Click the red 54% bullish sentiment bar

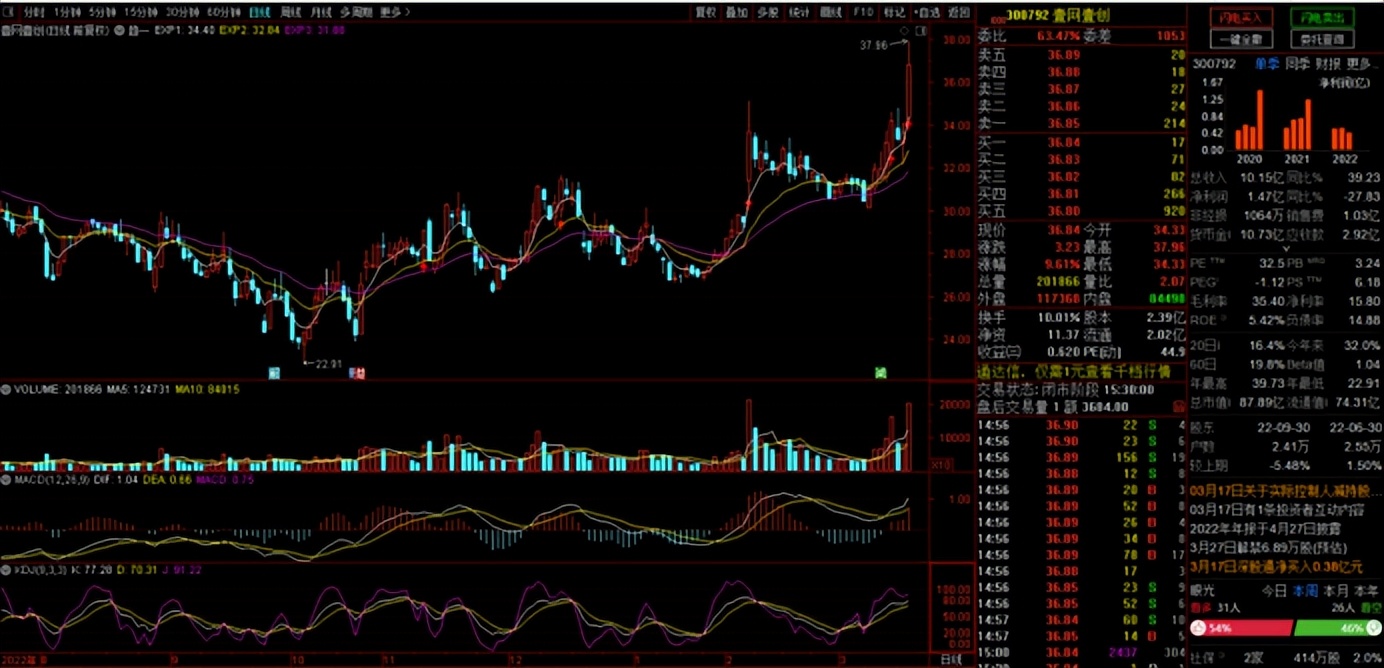[1240, 628]
